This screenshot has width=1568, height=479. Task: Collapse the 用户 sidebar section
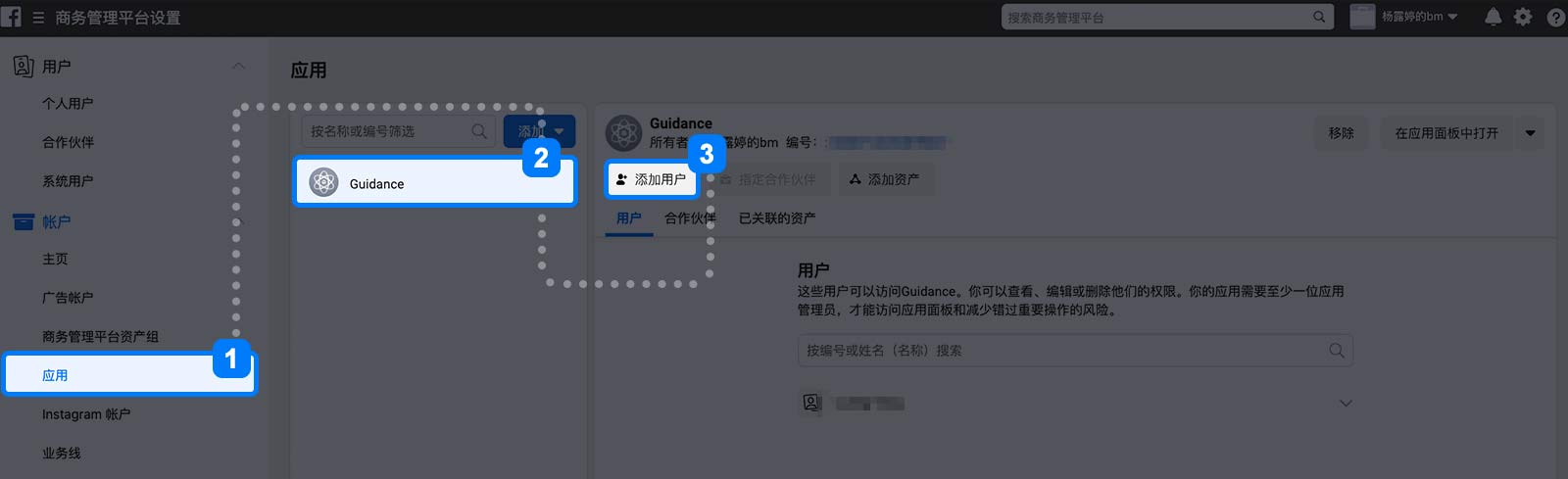pos(238,66)
